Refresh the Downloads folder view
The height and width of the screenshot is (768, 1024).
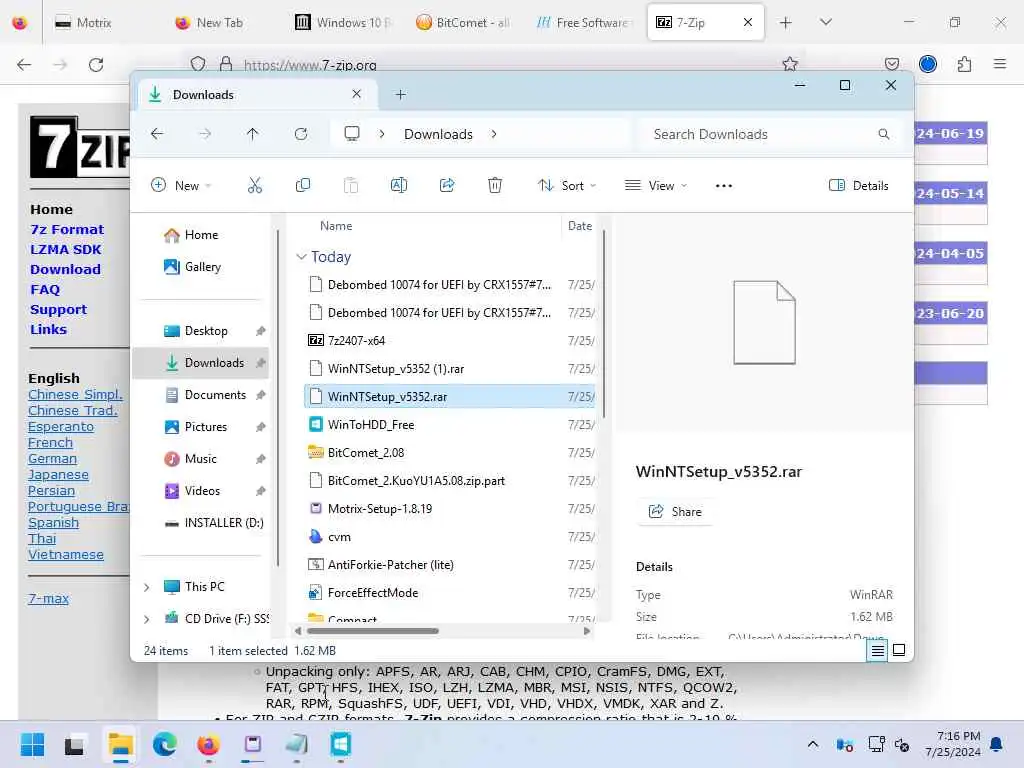[301, 134]
